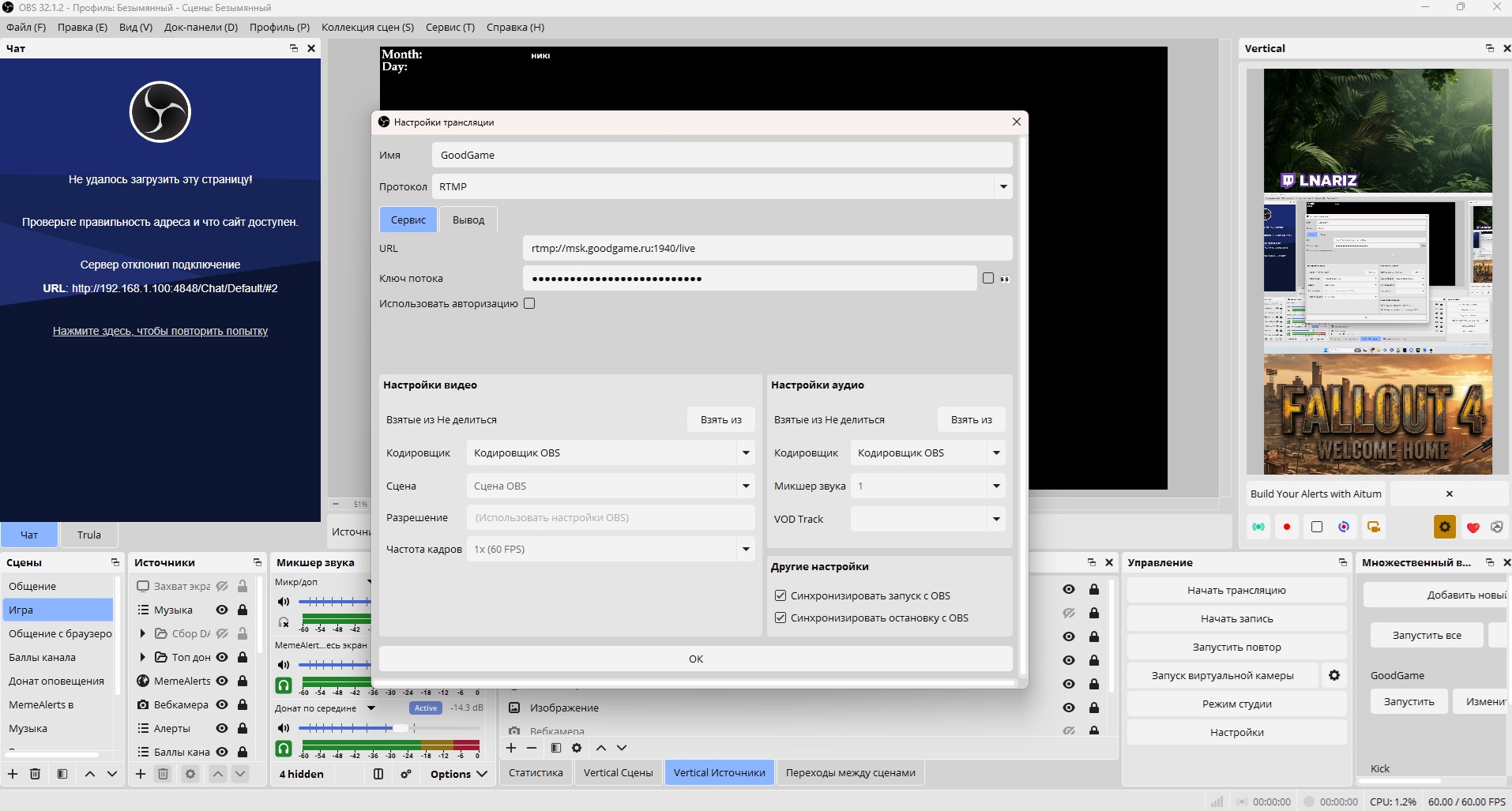Show stream key with eye icon in dialog
This screenshot has width=1512, height=811.
1005,279
